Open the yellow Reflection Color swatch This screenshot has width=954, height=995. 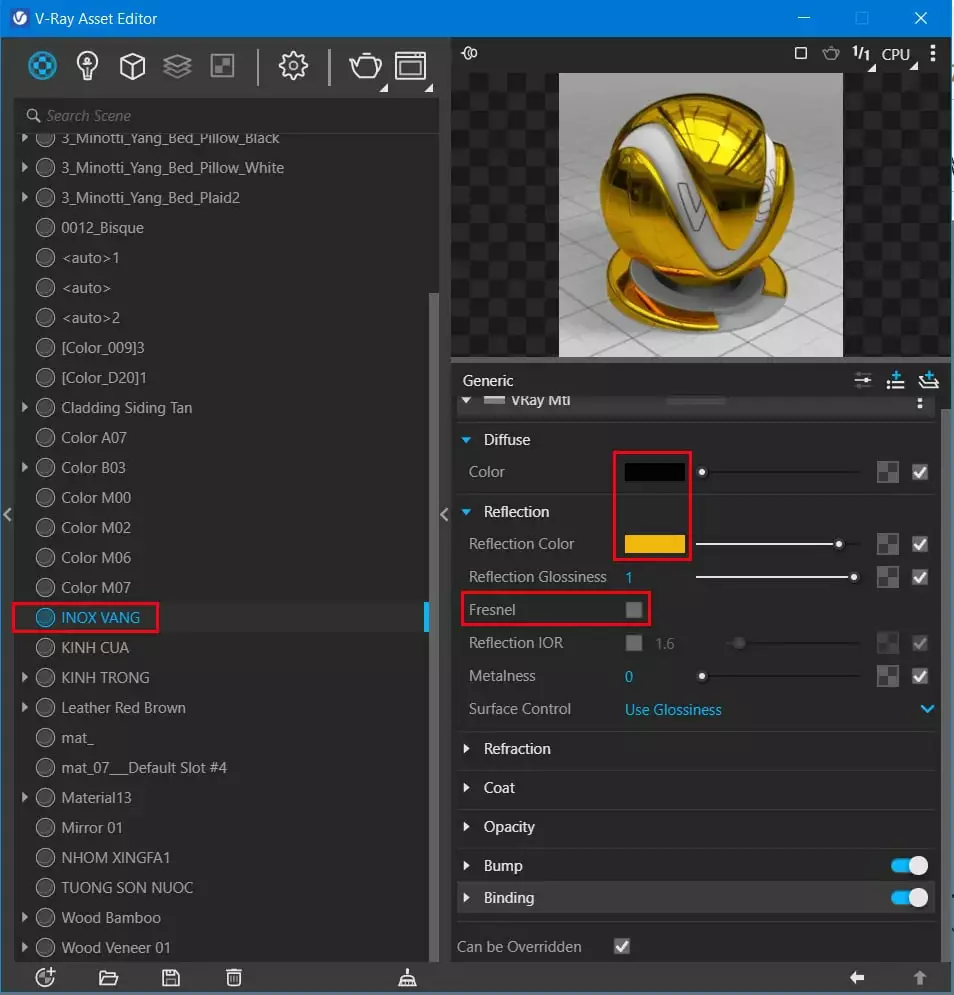coord(652,543)
